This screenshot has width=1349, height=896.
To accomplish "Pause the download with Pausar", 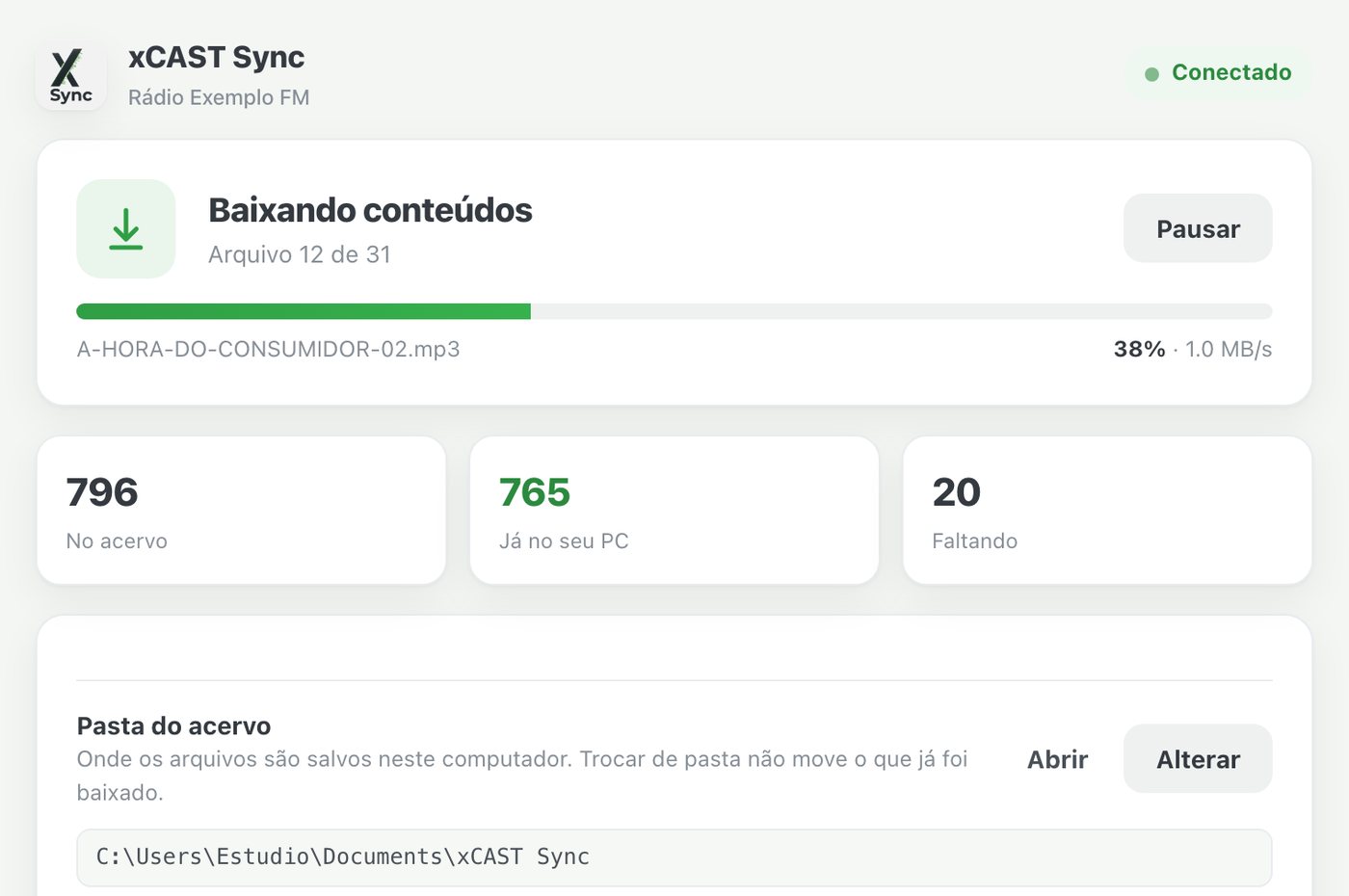I will click(1198, 228).
